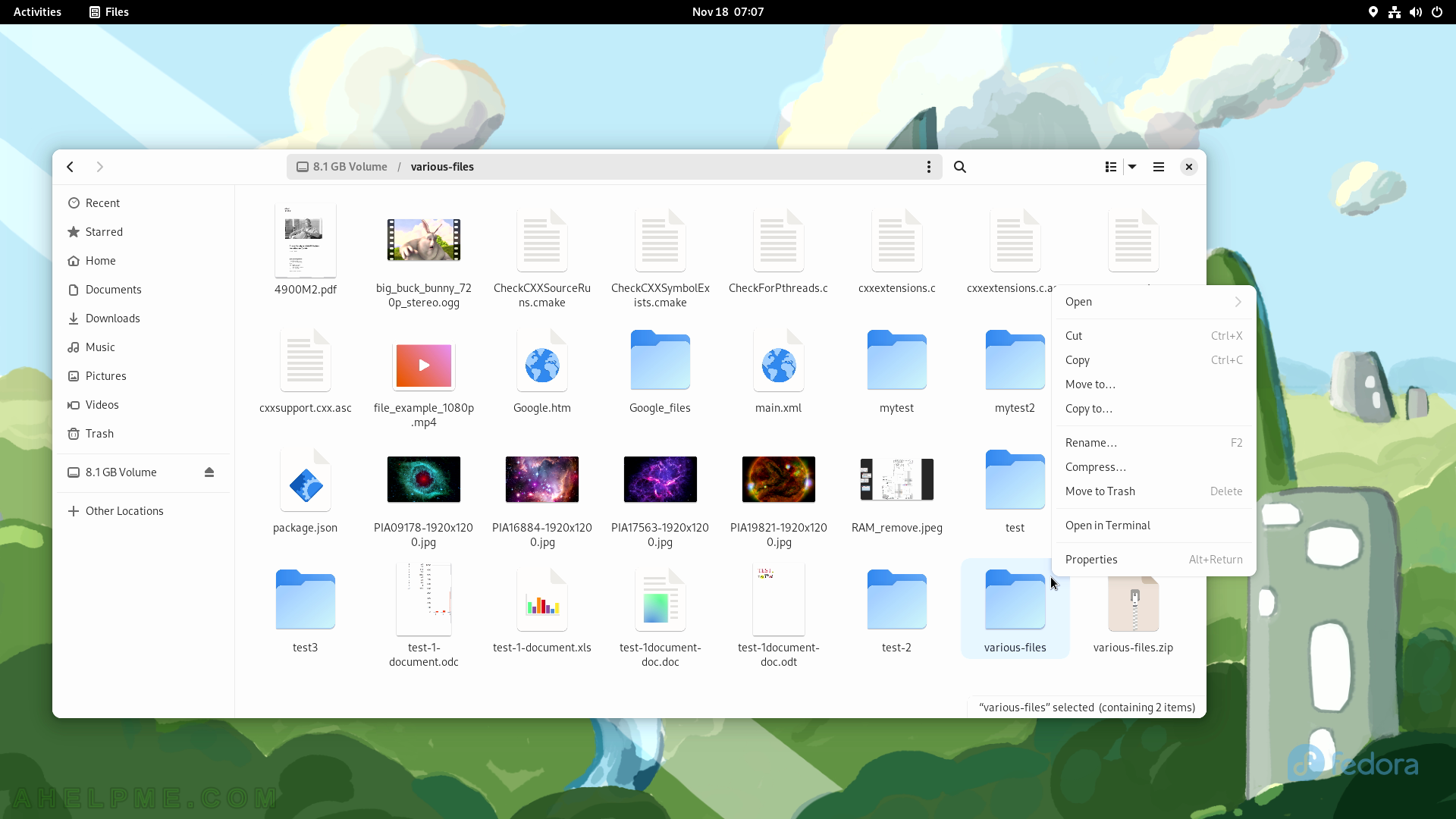Open Videos in the sidebar
Viewport: 1456px width, 819px height.
[x=144, y=405]
